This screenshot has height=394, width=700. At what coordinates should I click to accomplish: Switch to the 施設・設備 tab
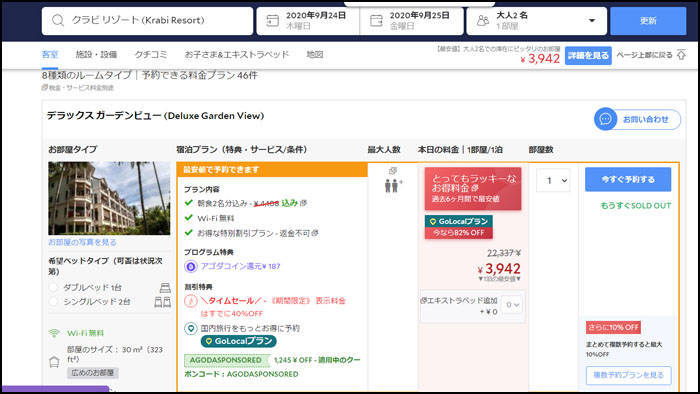point(96,54)
